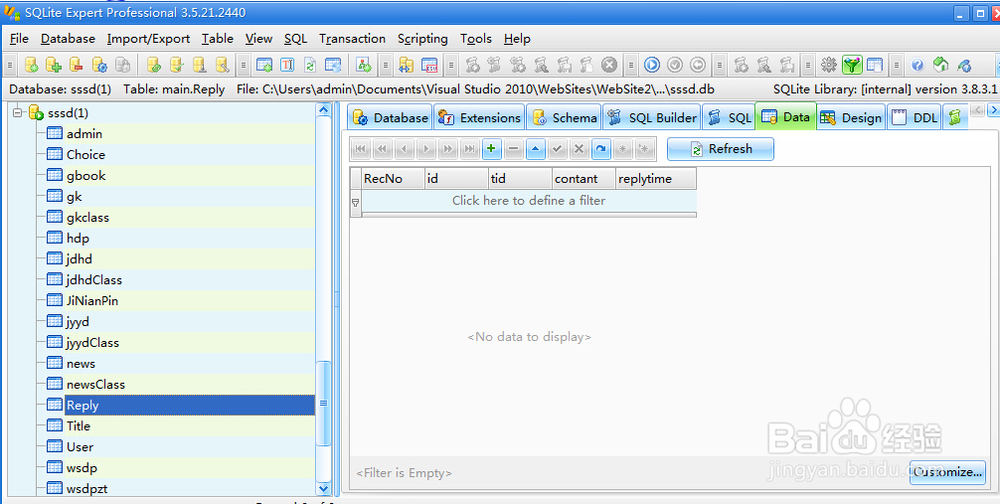Click the feather with info badge icon
This screenshot has height=504, width=1000.
pos(964,64)
